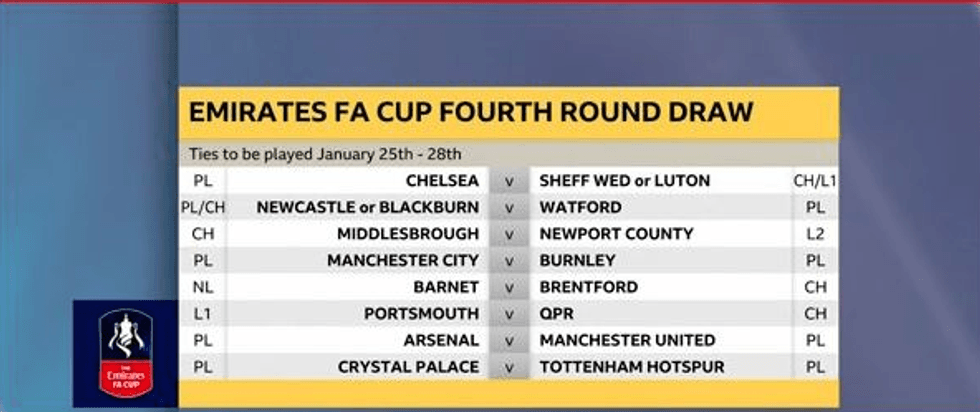Click the PORTSMOUTH team name

click(x=421, y=314)
